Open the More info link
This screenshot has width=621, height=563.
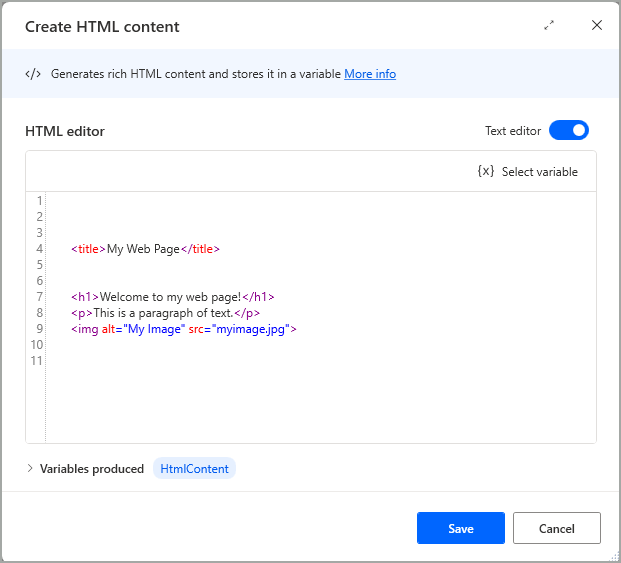tap(370, 74)
